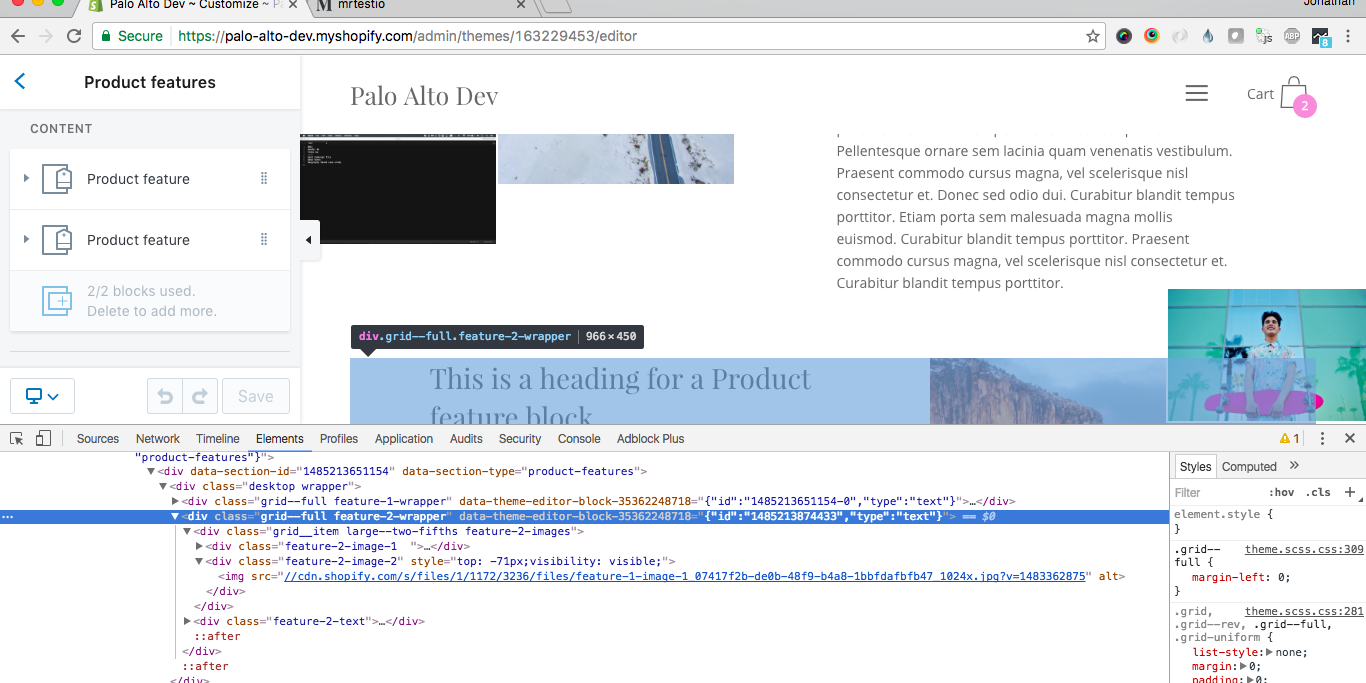Switch to the Sources tab

click(98, 438)
